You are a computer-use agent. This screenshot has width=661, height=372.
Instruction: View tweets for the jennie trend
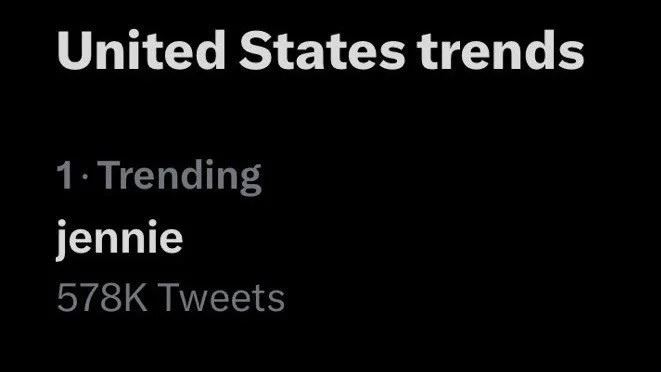[x=171, y=298]
